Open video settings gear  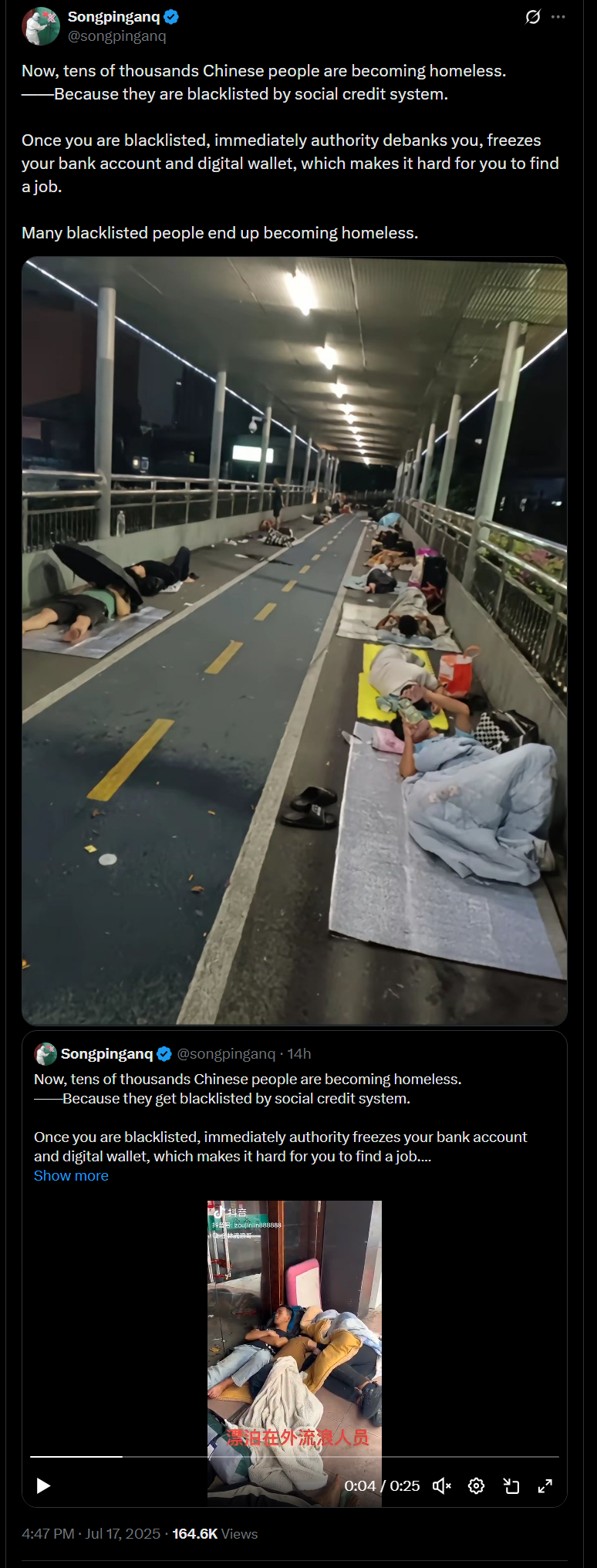click(x=477, y=1486)
